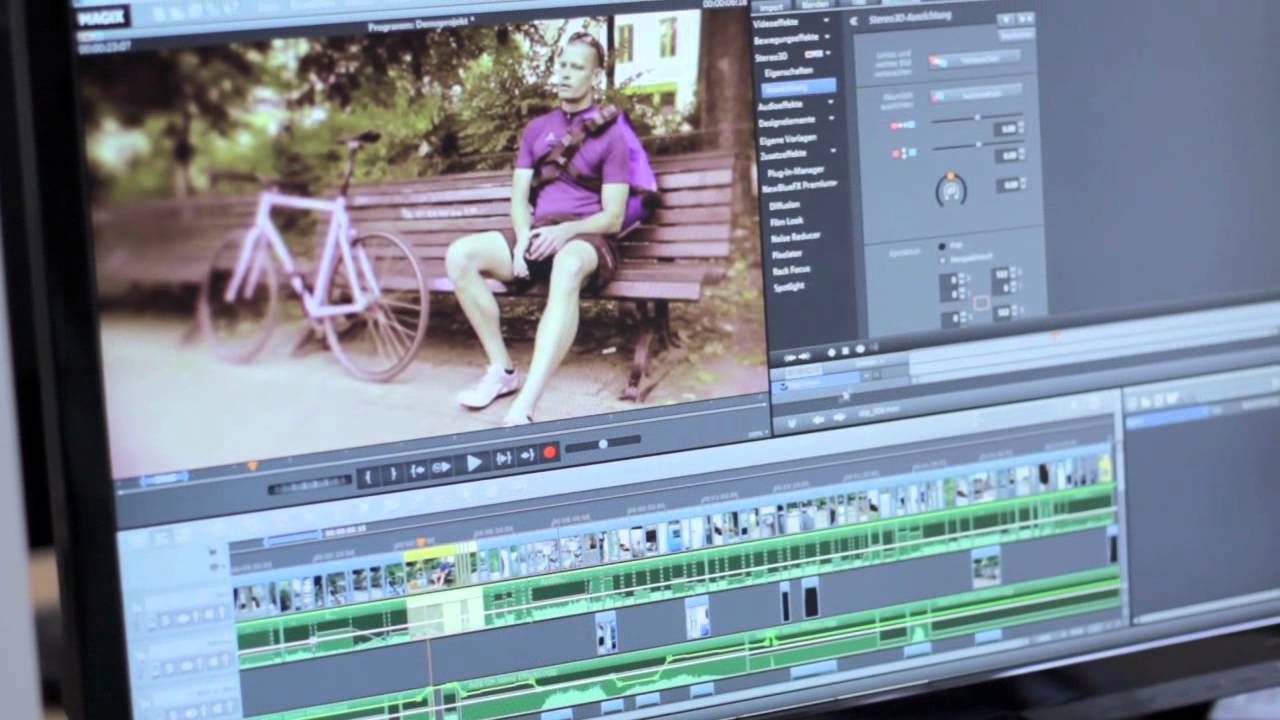Click the automatic spatial alignment button
This screenshot has width=1280, height=720.
[976, 94]
